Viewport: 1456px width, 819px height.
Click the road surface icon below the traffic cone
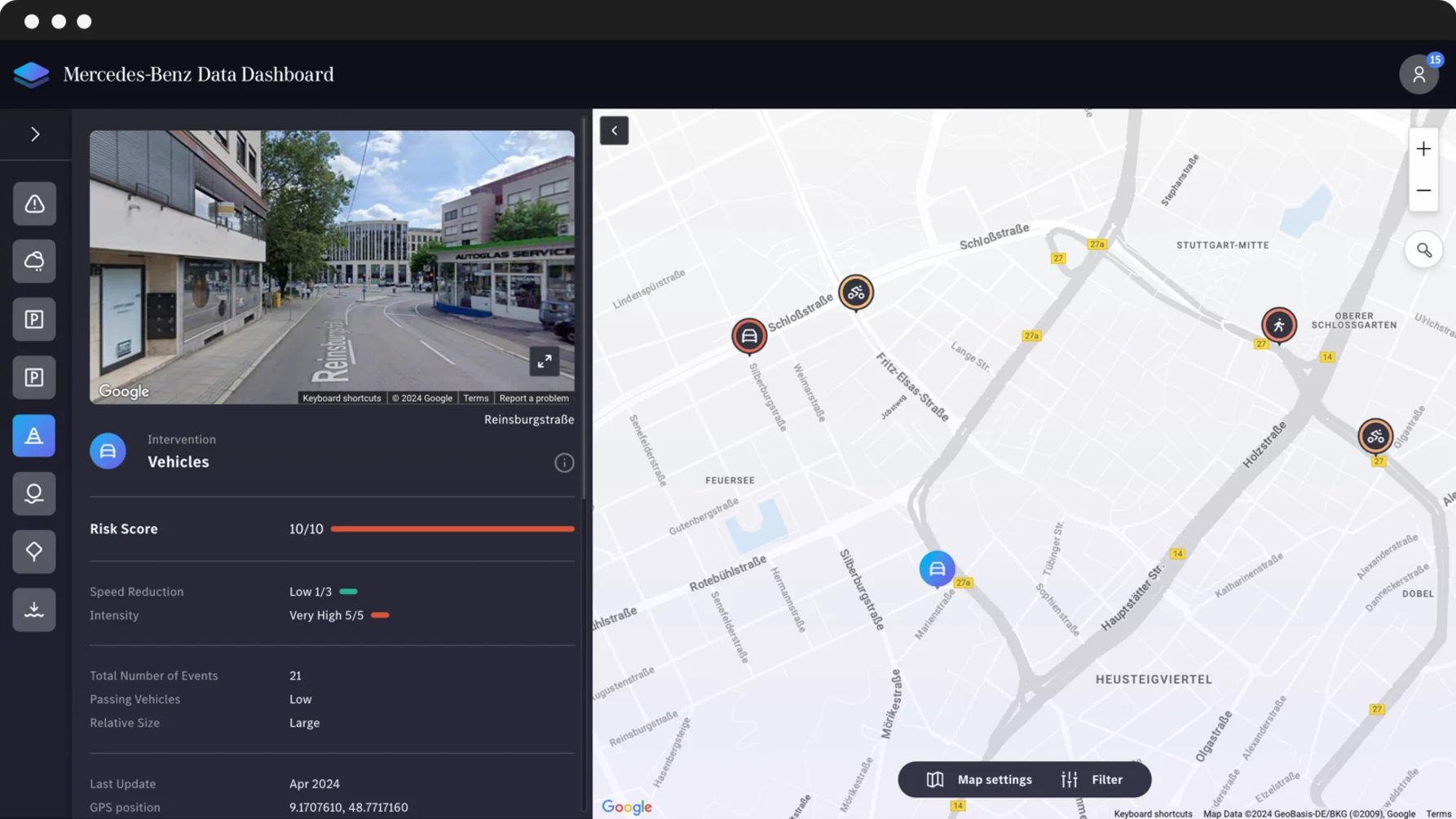(33, 493)
